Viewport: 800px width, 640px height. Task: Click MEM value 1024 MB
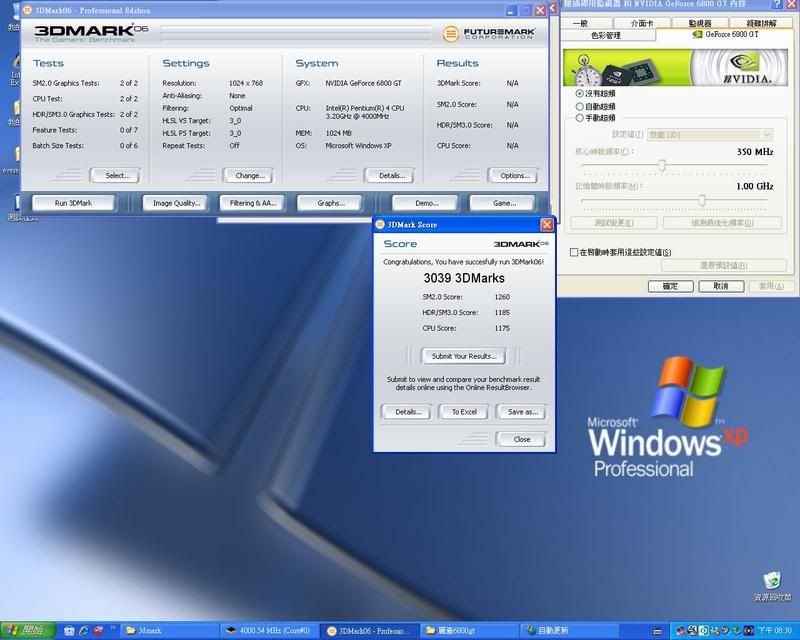(x=338, y=133)
